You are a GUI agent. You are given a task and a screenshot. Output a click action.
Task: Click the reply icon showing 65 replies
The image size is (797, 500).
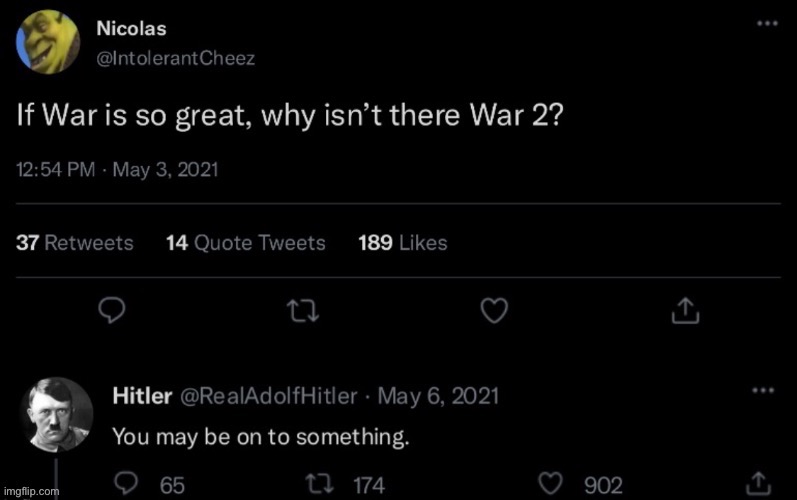(x=126, y=485)
